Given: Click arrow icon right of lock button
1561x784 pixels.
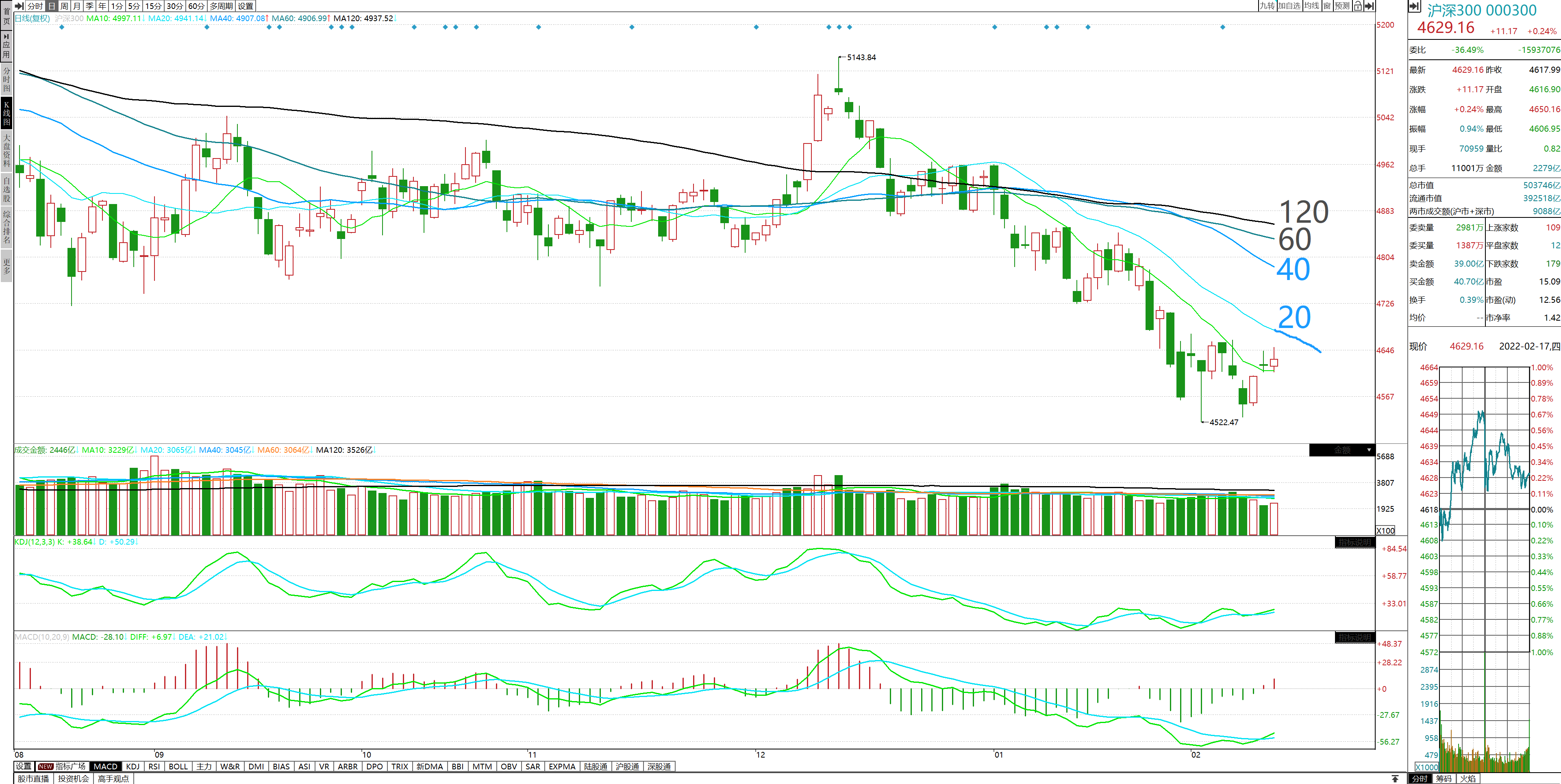Looking at the screenshot, I should click(x=1369, y=6).
